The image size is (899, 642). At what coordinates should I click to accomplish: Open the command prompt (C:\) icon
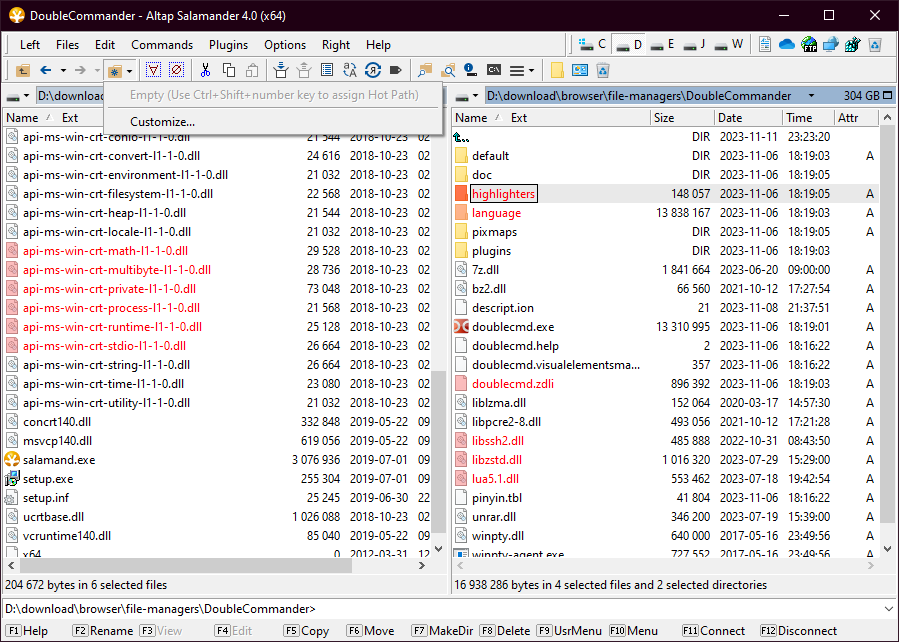[x=494, y=70]
